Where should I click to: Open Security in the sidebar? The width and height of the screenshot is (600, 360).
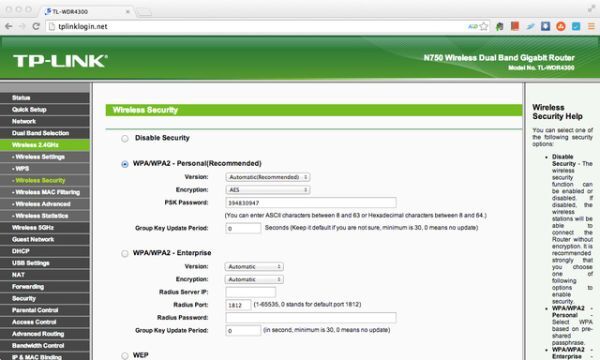click(45, 299)
